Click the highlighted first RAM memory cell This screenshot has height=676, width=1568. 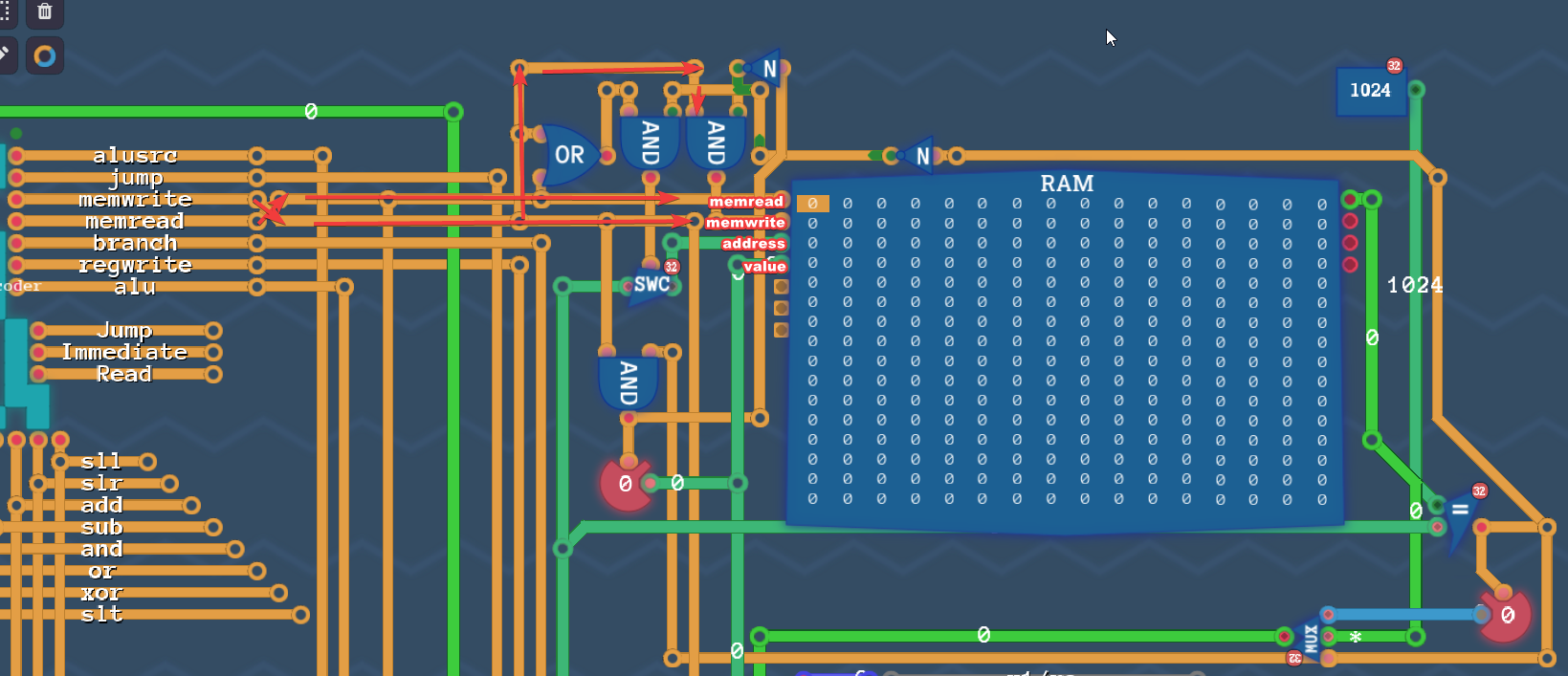click(813, 204)
